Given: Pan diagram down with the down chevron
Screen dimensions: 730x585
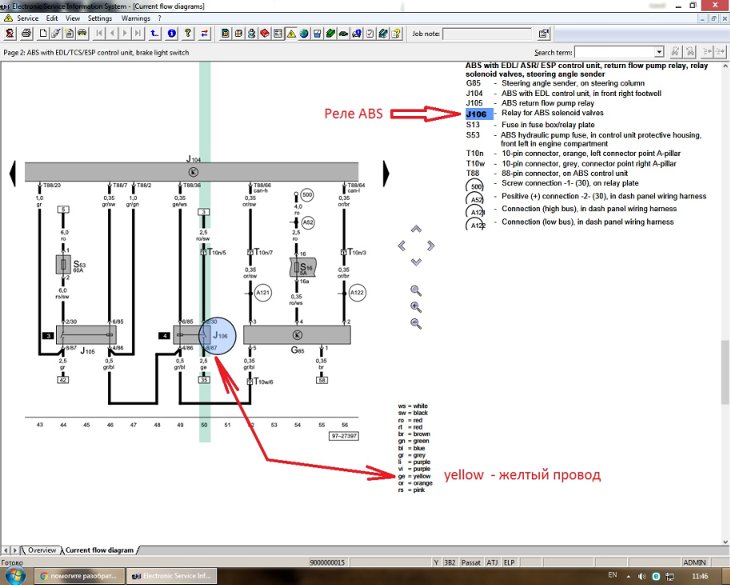Looking at the screenshot, I should [x=416, y=262].
